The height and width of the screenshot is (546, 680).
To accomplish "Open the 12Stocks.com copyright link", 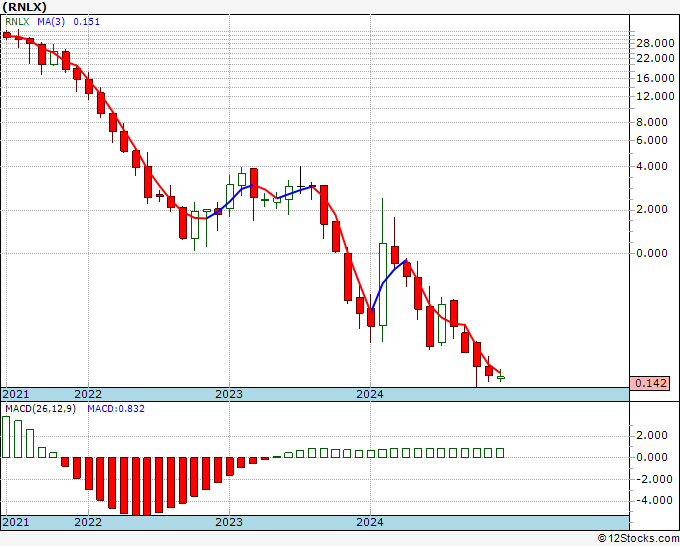I will pyautogui.click(x=638, y=539).
